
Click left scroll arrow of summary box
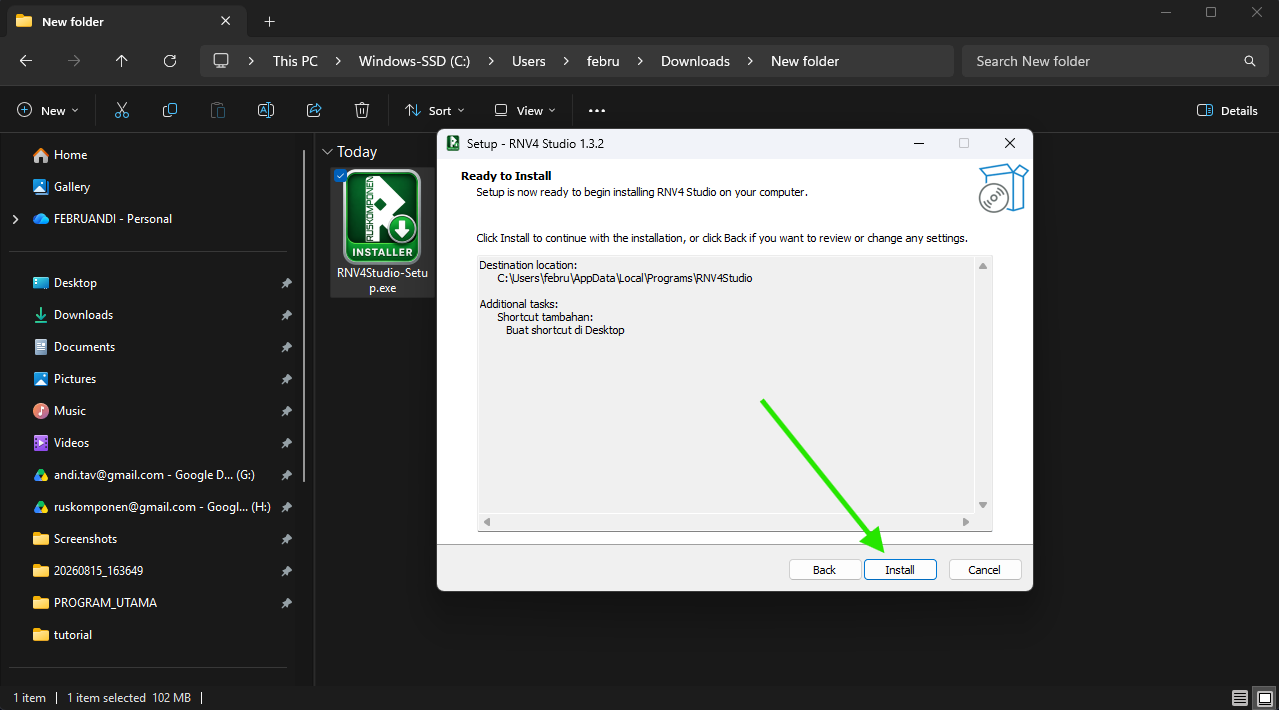(487, 522)
